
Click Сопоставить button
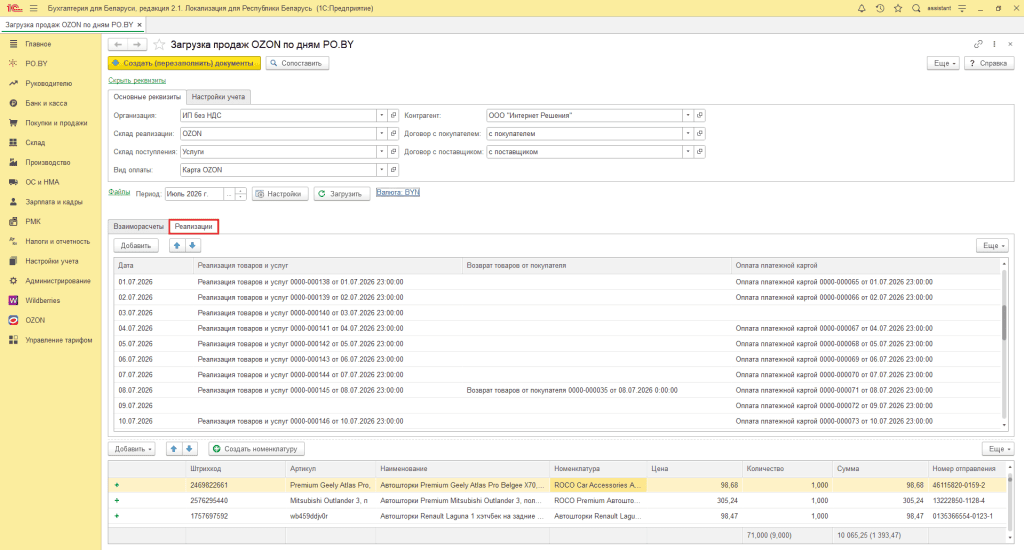tap(297, 63)
